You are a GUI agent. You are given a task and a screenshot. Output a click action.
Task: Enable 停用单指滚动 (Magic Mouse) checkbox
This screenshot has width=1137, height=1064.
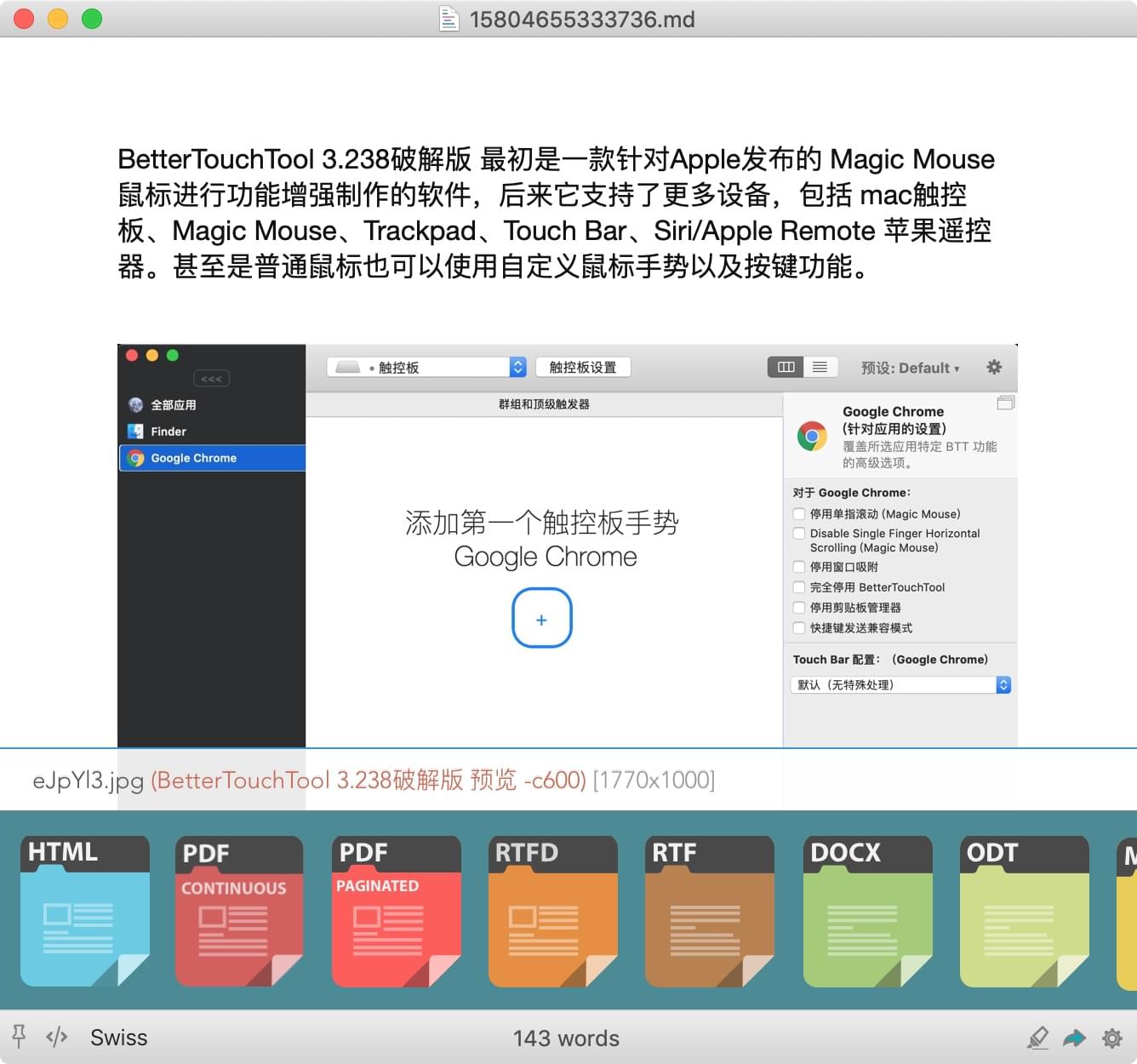tap(798, 514)
